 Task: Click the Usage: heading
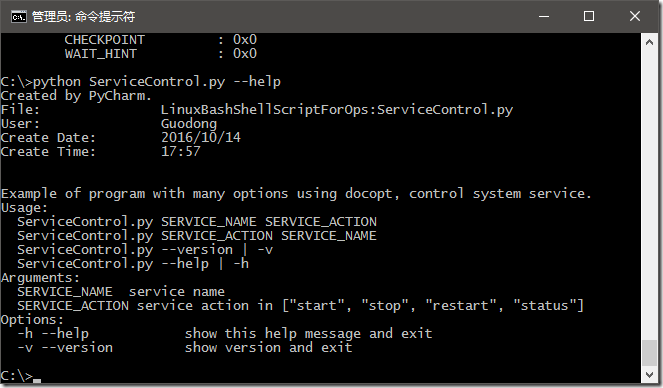pos(25,208)
